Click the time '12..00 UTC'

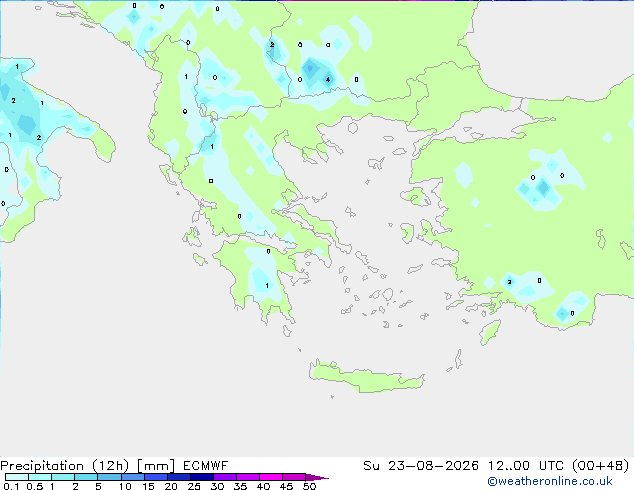[527, 466]
